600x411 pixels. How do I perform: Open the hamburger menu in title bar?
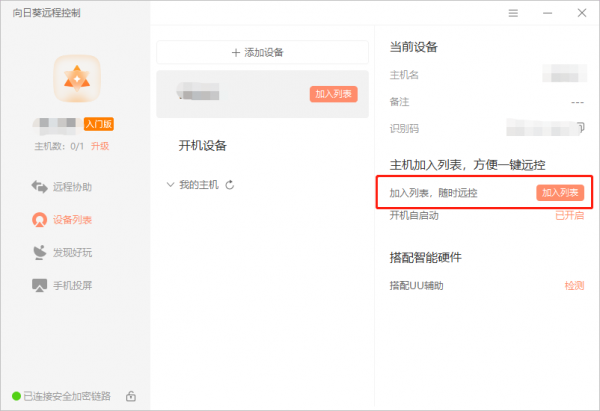(513, 13)
